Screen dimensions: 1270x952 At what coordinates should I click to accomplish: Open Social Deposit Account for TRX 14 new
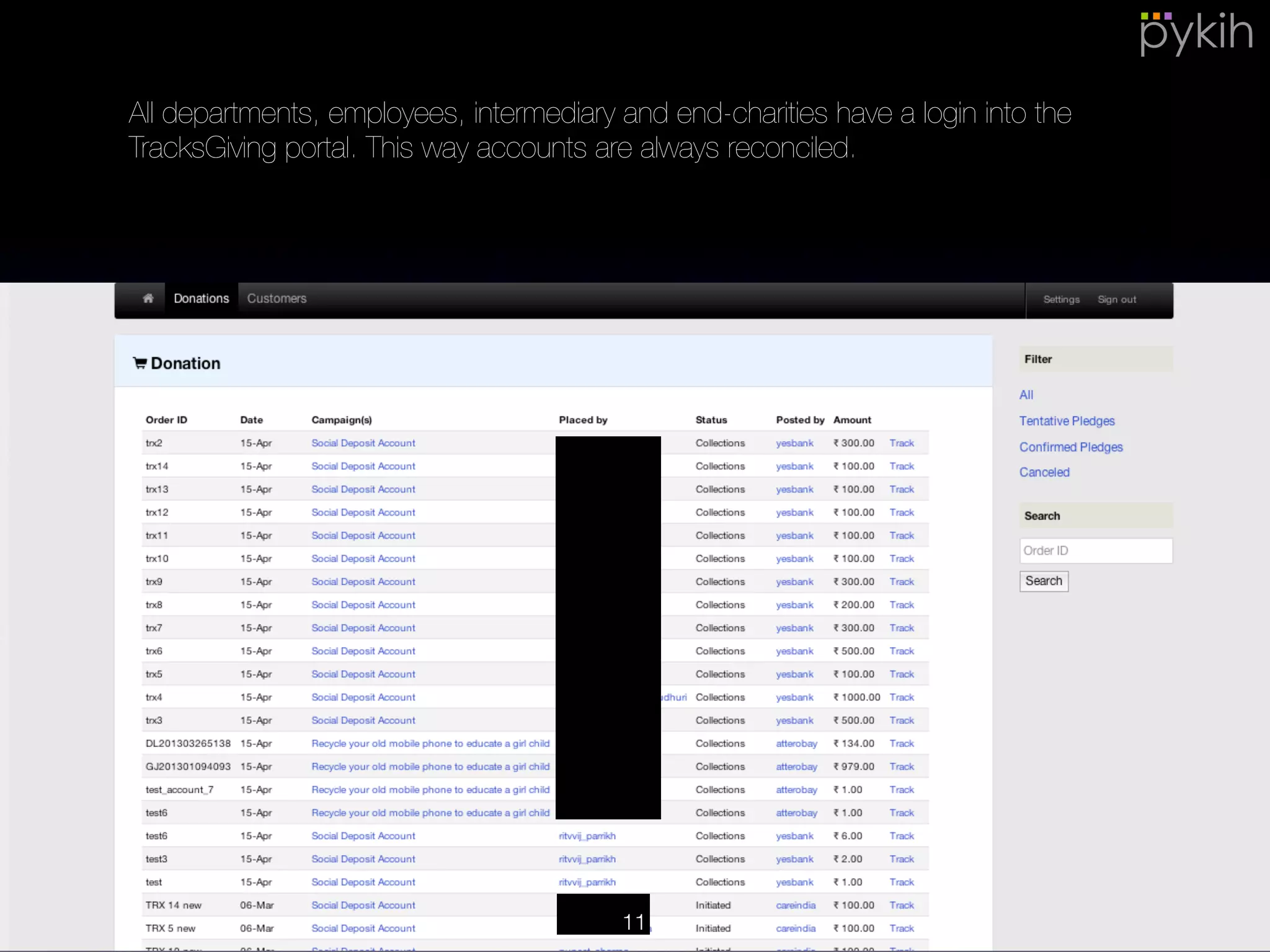coord(363,906)
